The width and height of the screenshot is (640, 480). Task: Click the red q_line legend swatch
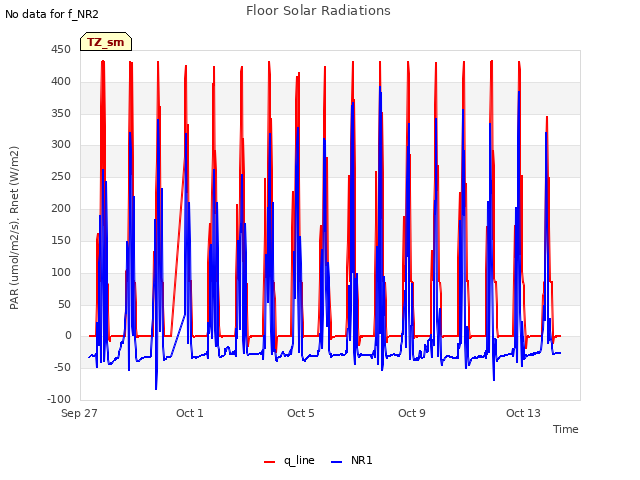[269, 462]
